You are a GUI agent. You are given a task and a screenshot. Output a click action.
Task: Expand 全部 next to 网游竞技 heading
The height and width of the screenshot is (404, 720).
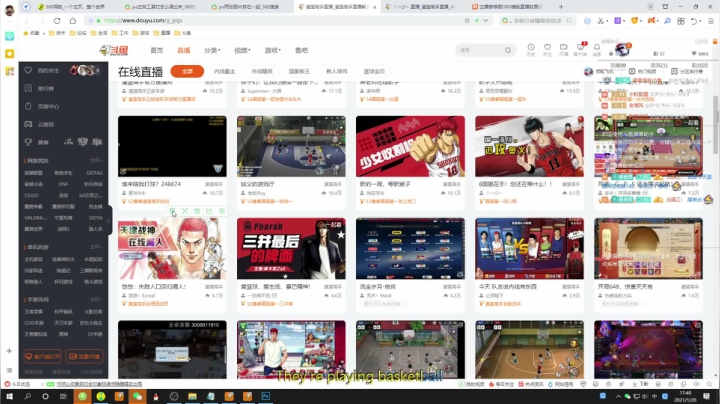[96, 161]
